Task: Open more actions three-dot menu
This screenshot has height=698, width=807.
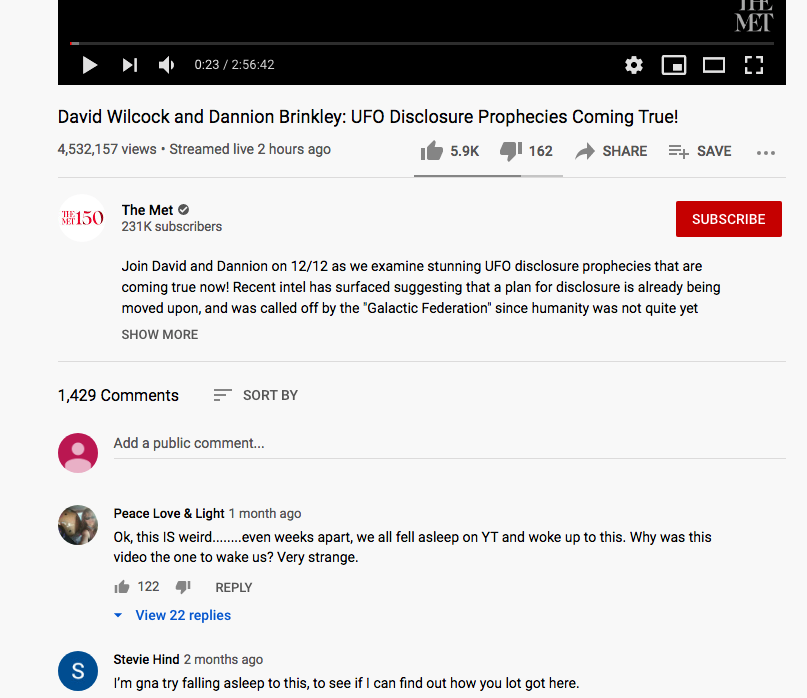Action: (766, 152)
